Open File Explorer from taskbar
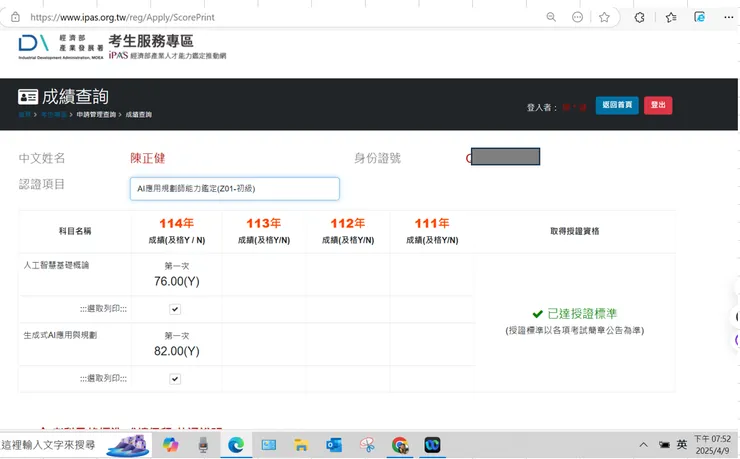Image resolution: width=740 pixels, height=459 pixels. pyautogui.click(x=301, y=445)
